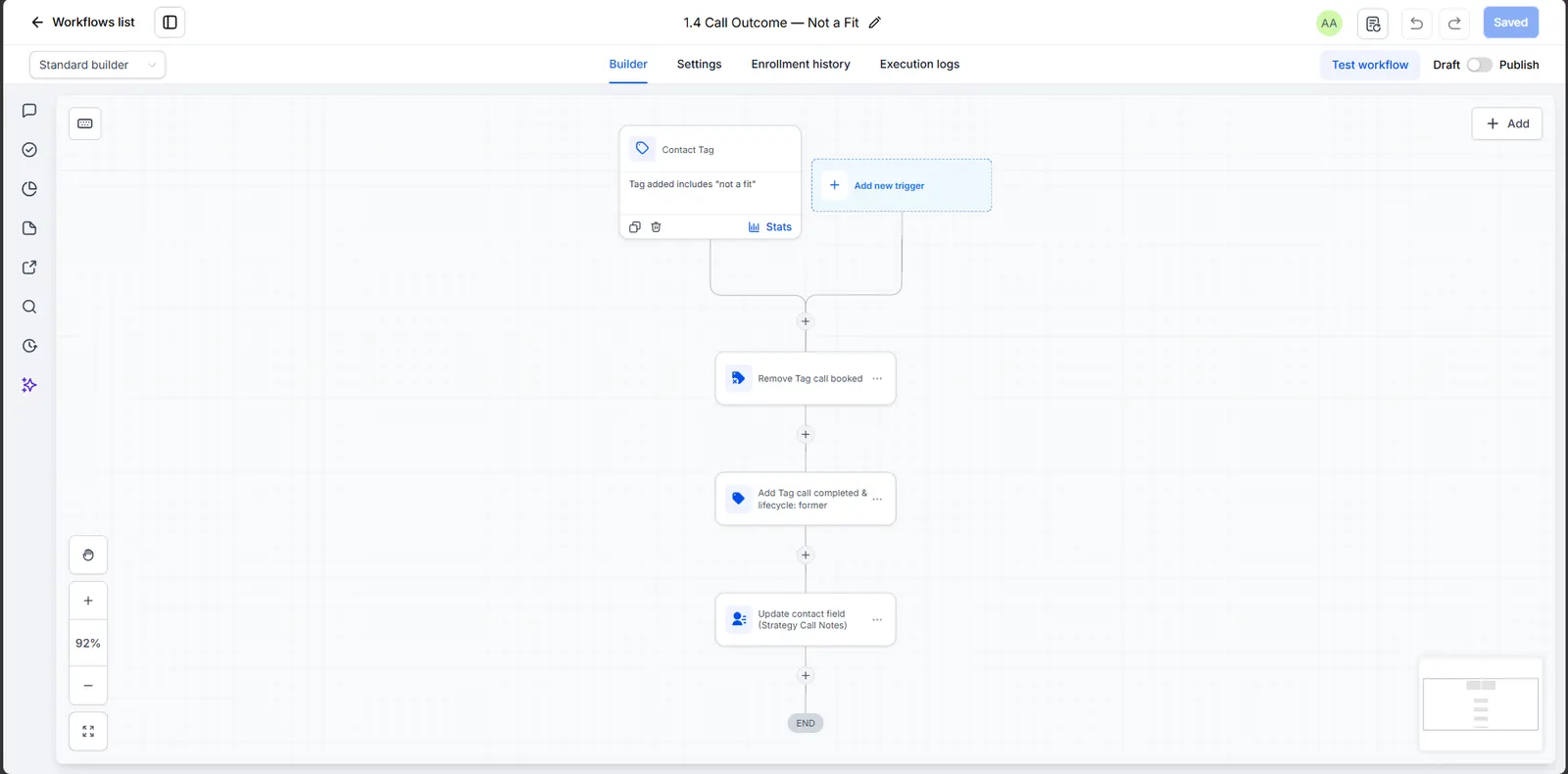Edit workflow name with pencil icon
The width and height of the screenshot is (1568, 774).
click(875, 23)
